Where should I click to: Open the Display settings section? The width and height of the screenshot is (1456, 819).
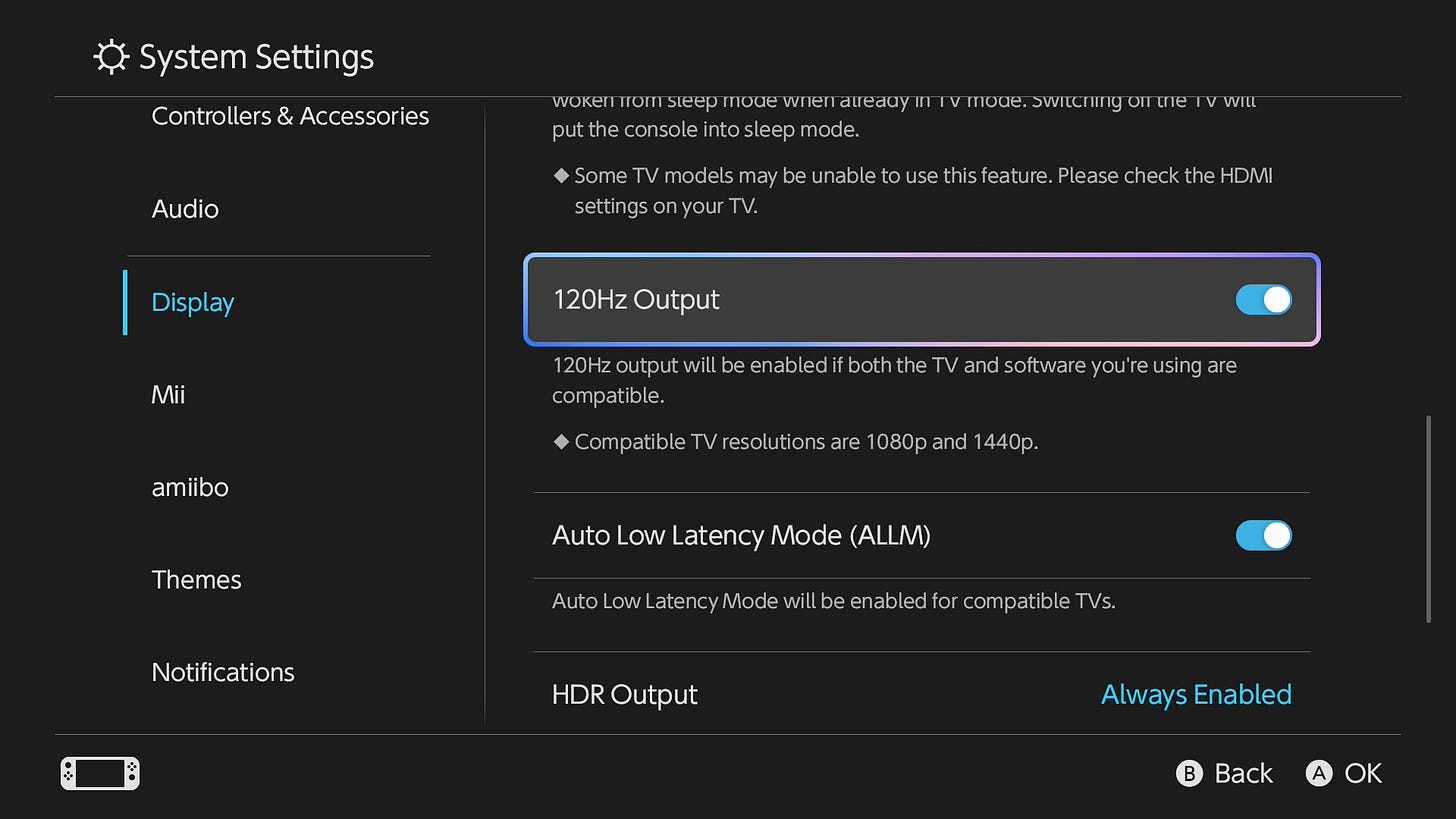coord(192,301)
